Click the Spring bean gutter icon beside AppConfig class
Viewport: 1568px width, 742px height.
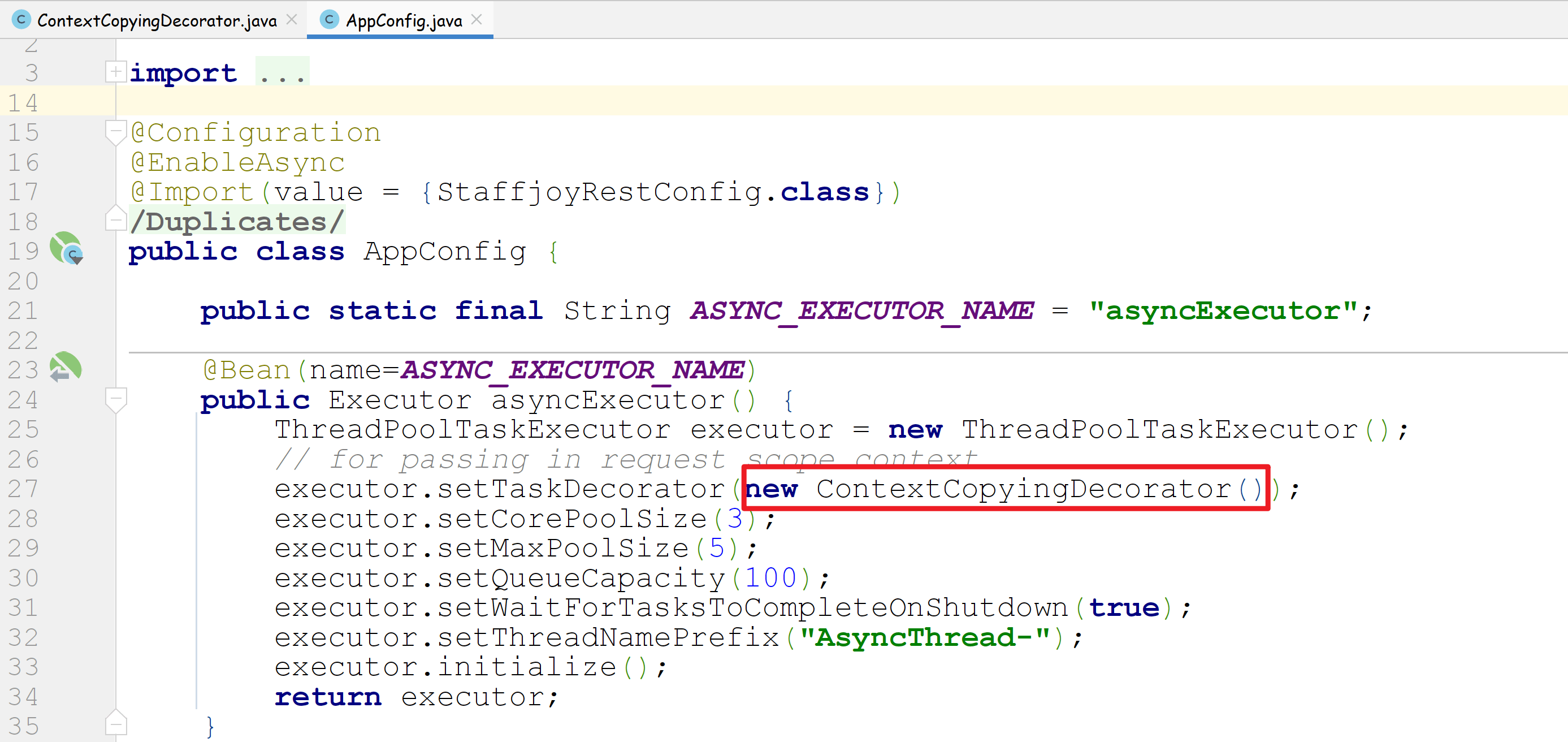(x=66, y=248)
